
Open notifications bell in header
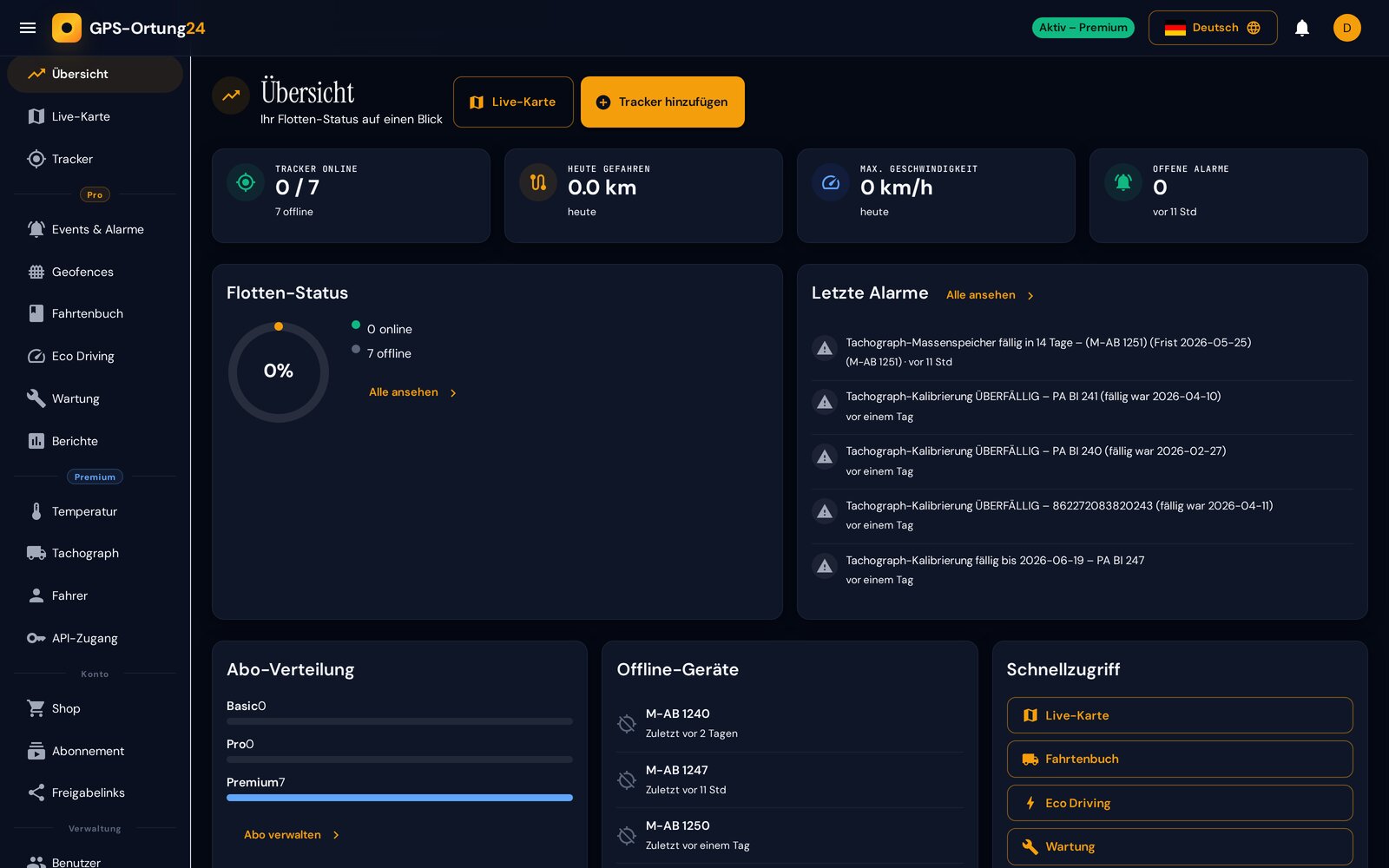[x=1302, y=28]
